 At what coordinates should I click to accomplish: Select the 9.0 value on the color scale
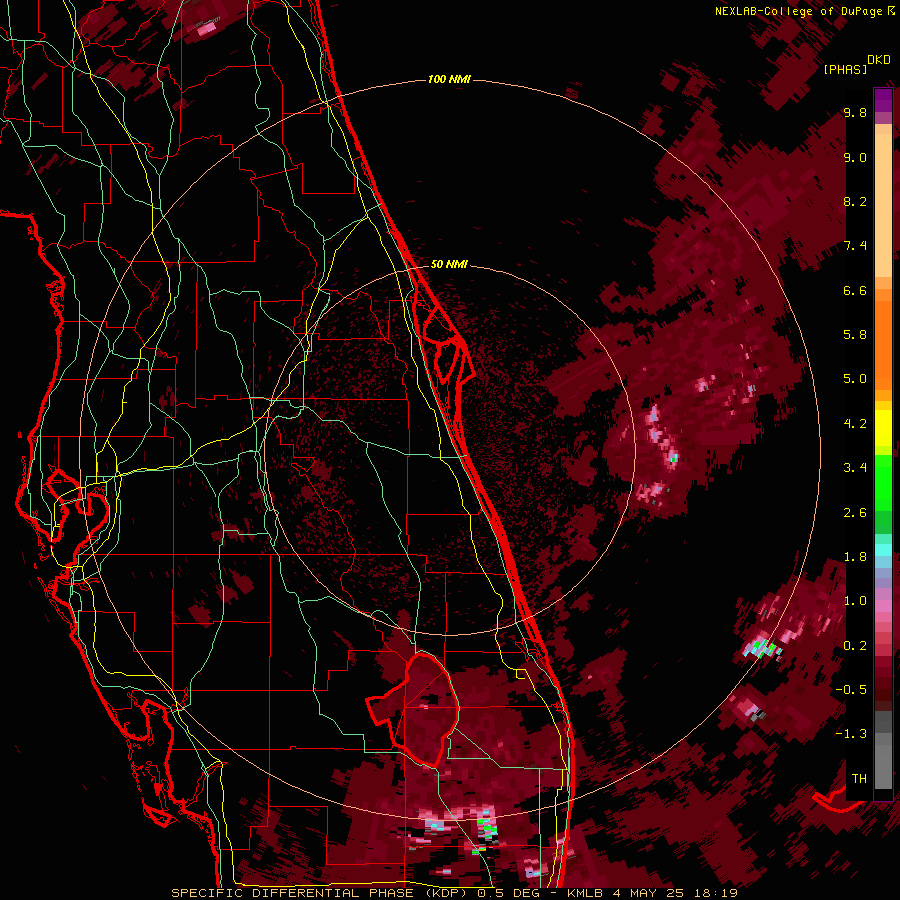coord(855,158)
